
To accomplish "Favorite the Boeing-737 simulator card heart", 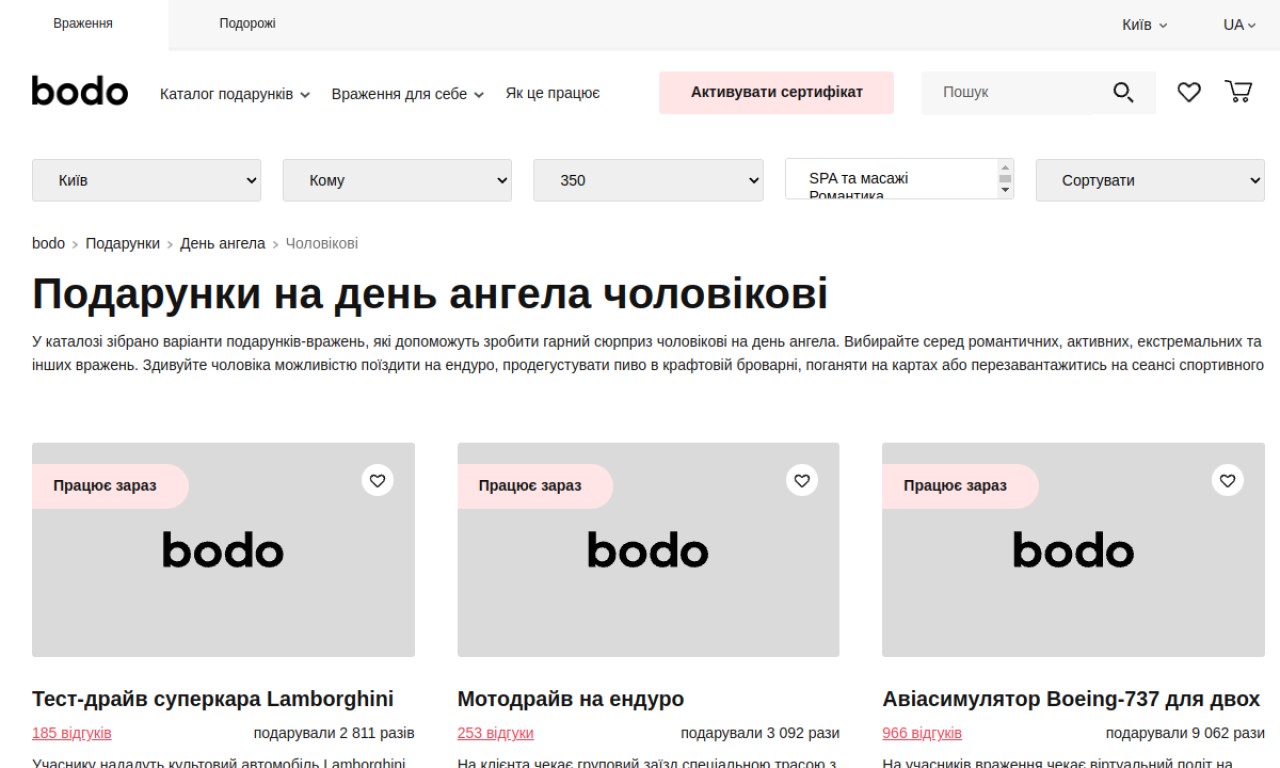I will pyautogui.click(x=1227, y=480).
